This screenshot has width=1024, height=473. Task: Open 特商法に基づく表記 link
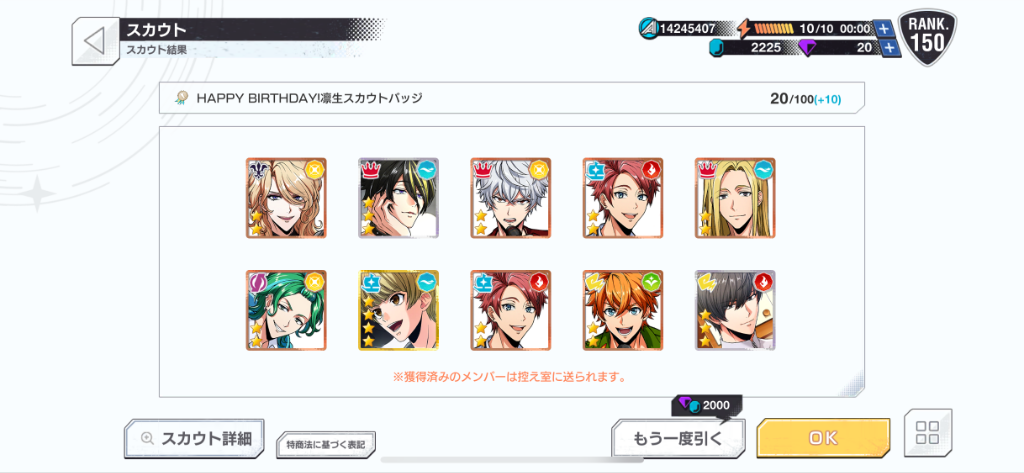click(x=326, y=445)
